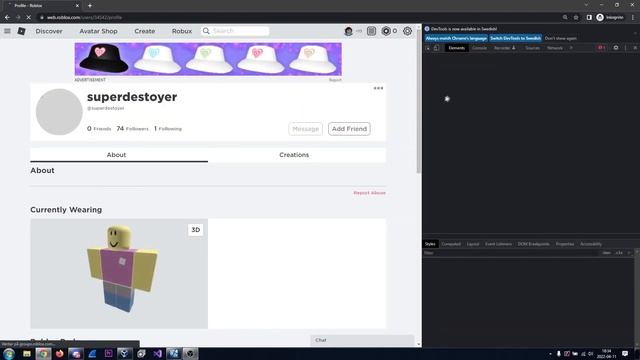View the 0 Friends list
Screen dimensions: 640x360
[99, 129]
